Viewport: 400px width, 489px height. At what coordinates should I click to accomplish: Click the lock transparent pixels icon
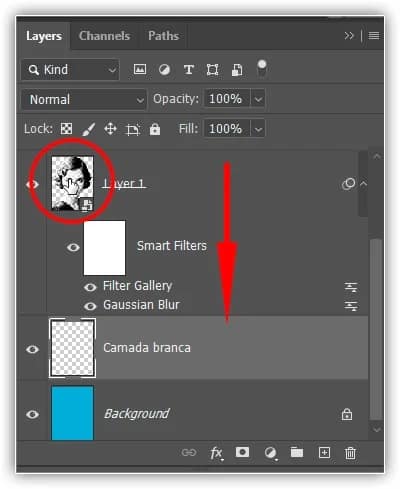(66, 129)
